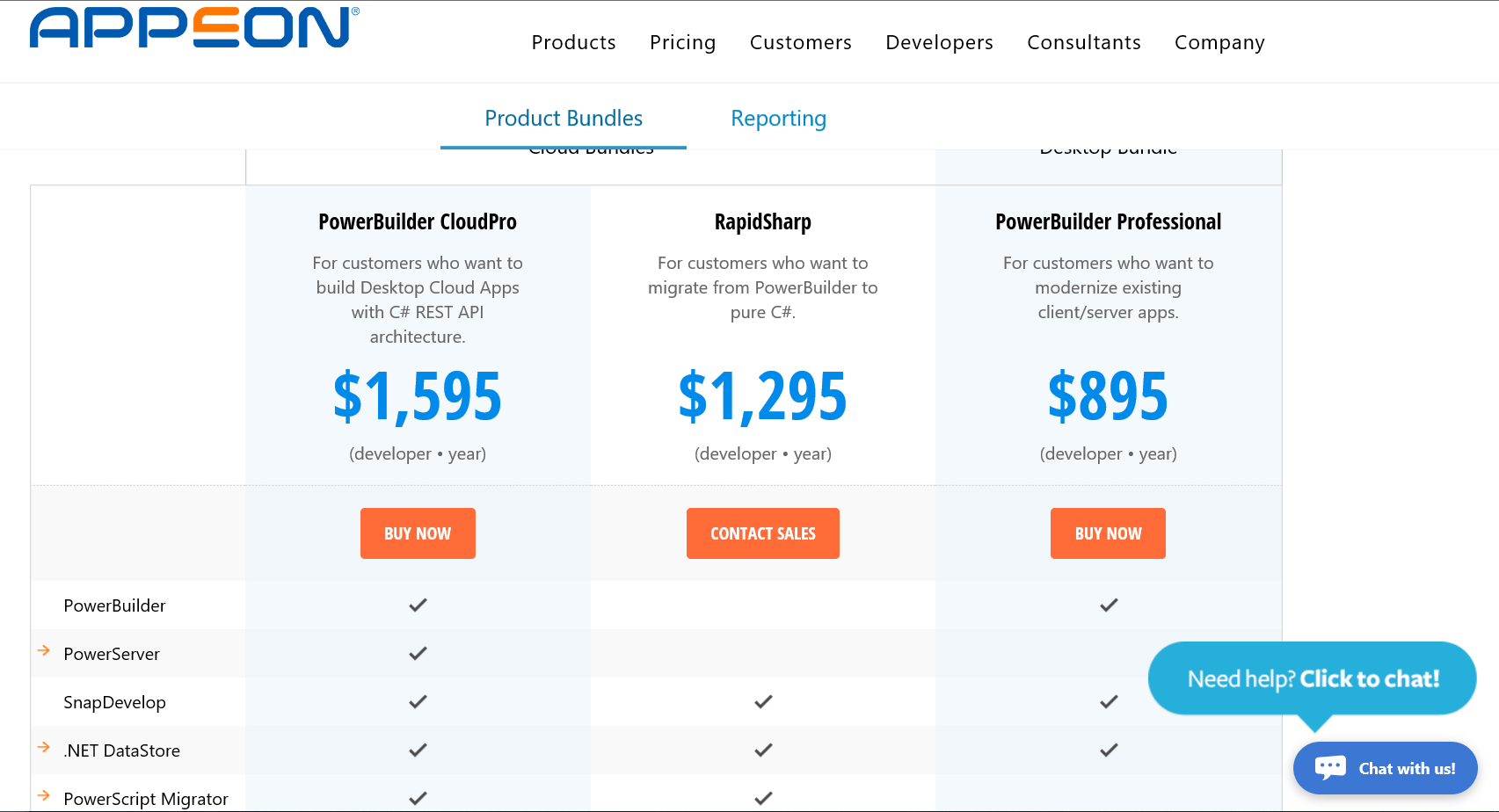Switch to the Reporting tab
The width and height of the screenshot is (1499, 812).
(x=778, y=119)
